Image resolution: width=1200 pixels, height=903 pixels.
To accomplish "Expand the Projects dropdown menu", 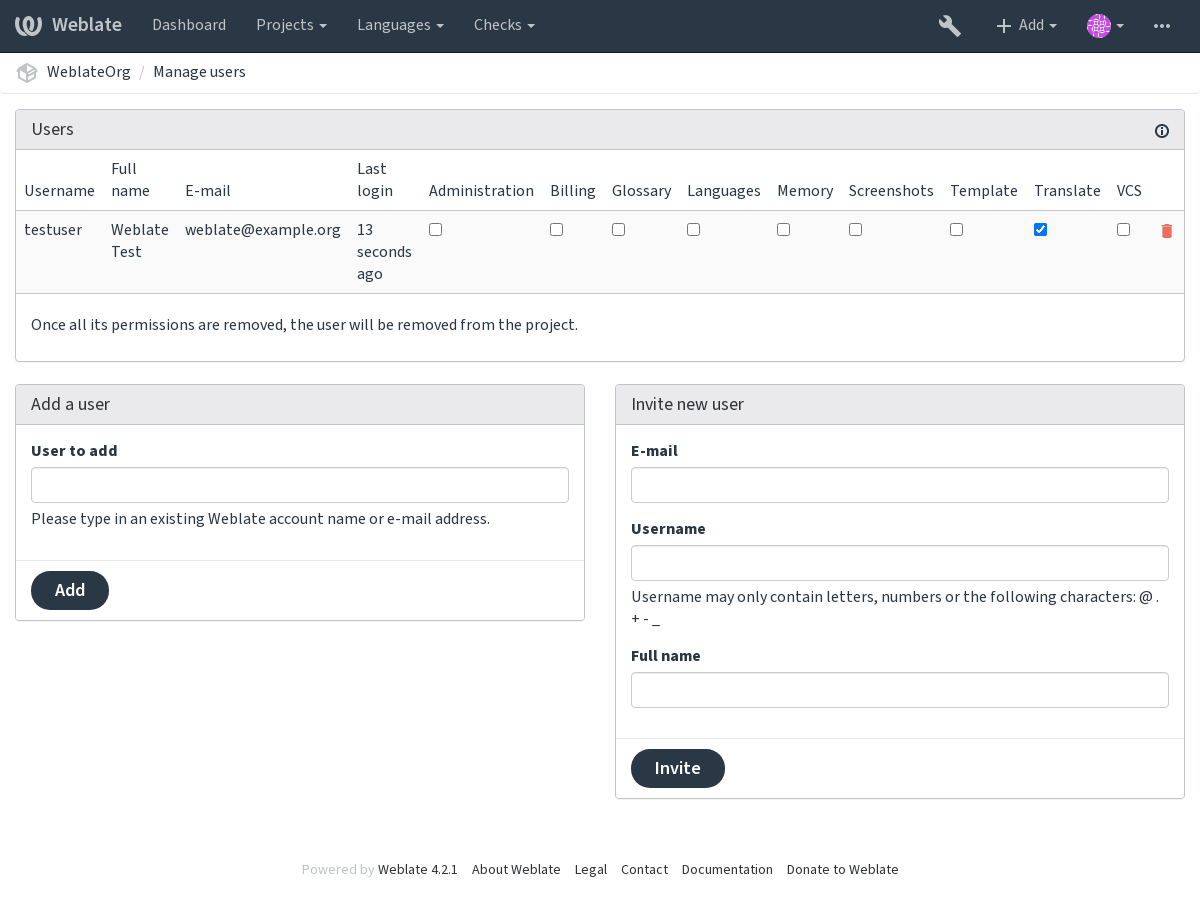I will click(x=291, y=25).
